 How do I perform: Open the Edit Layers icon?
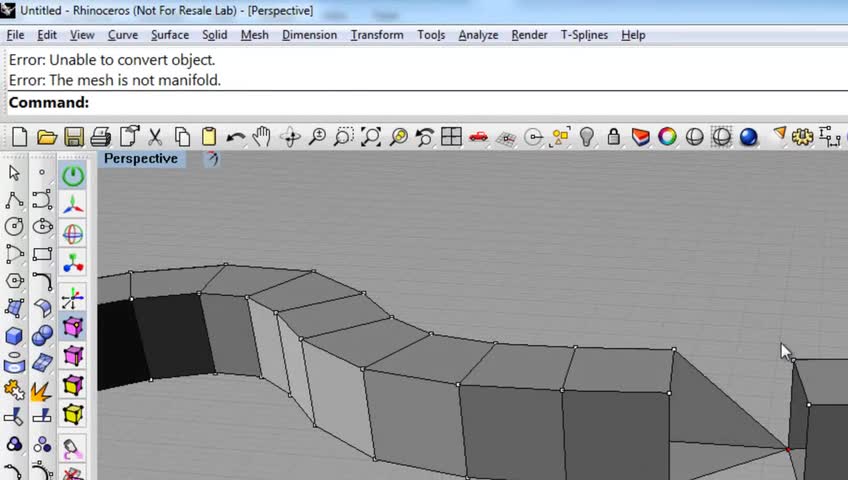tap(640, 137)
